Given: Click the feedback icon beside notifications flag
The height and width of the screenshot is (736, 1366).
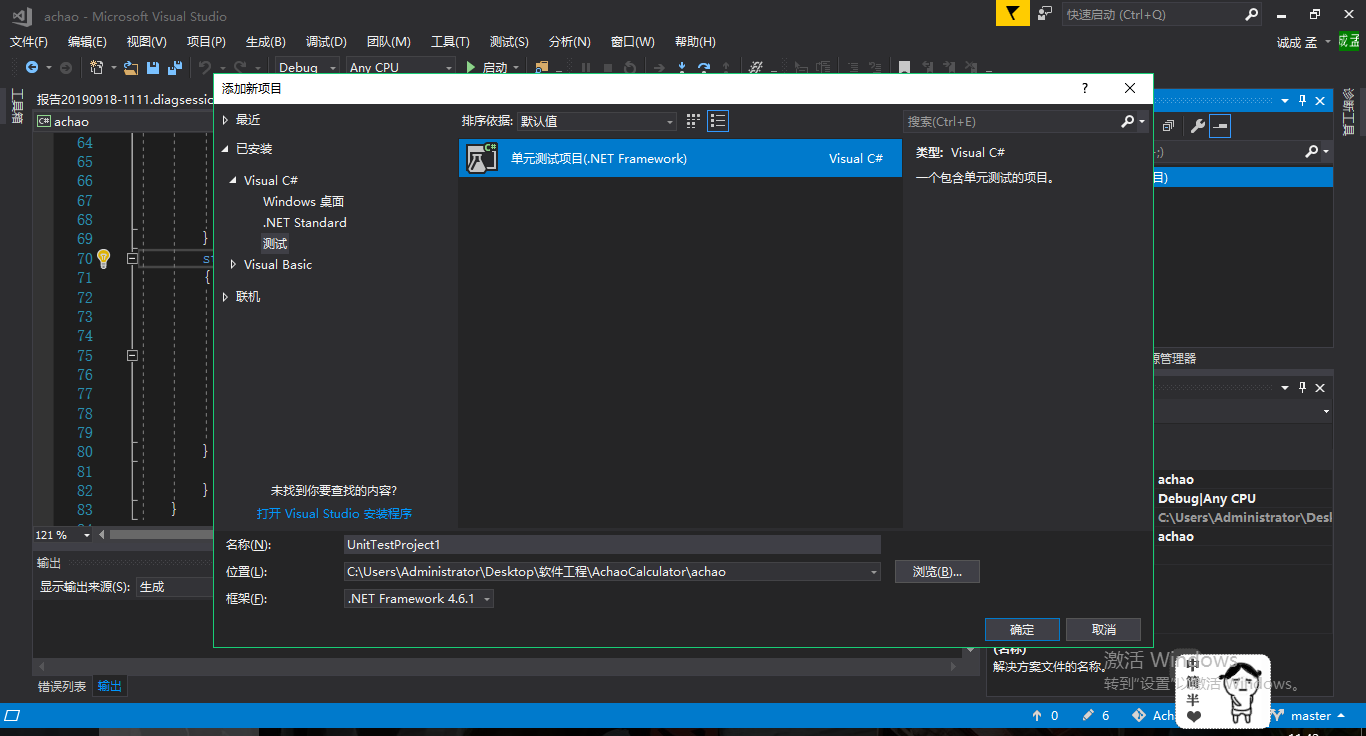Looking at the screenshot, I should click(x=1045, y=13).
